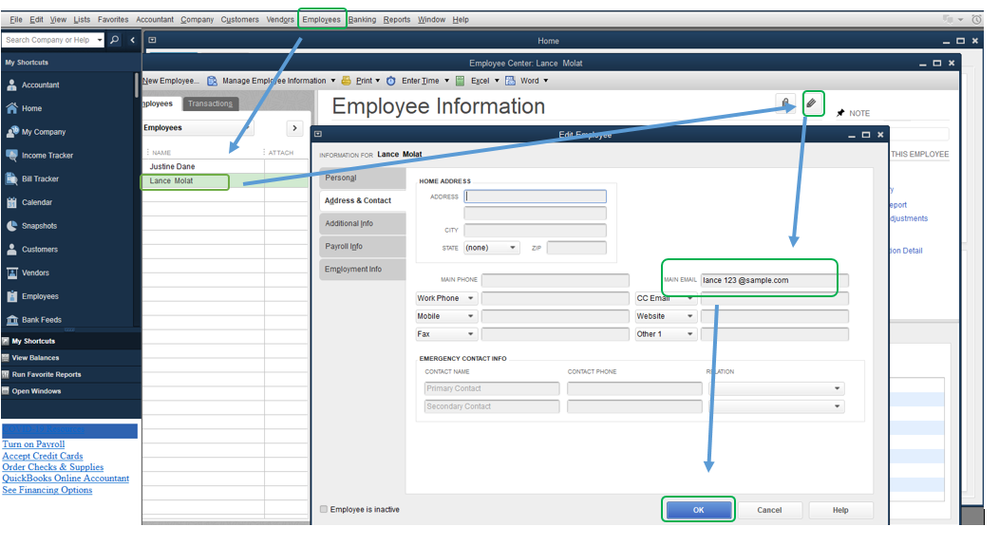The width and height of the screenshot is (999, 545).
Task: Open the Website field type dropdown
Action: 665,316
